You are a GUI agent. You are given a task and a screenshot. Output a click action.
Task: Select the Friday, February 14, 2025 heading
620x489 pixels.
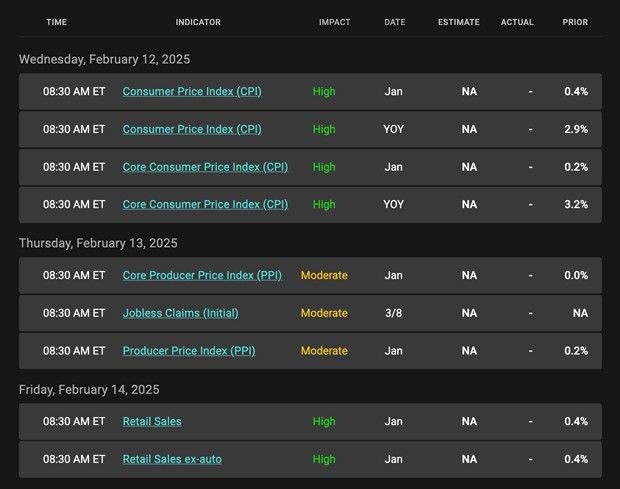pos(89,390)
